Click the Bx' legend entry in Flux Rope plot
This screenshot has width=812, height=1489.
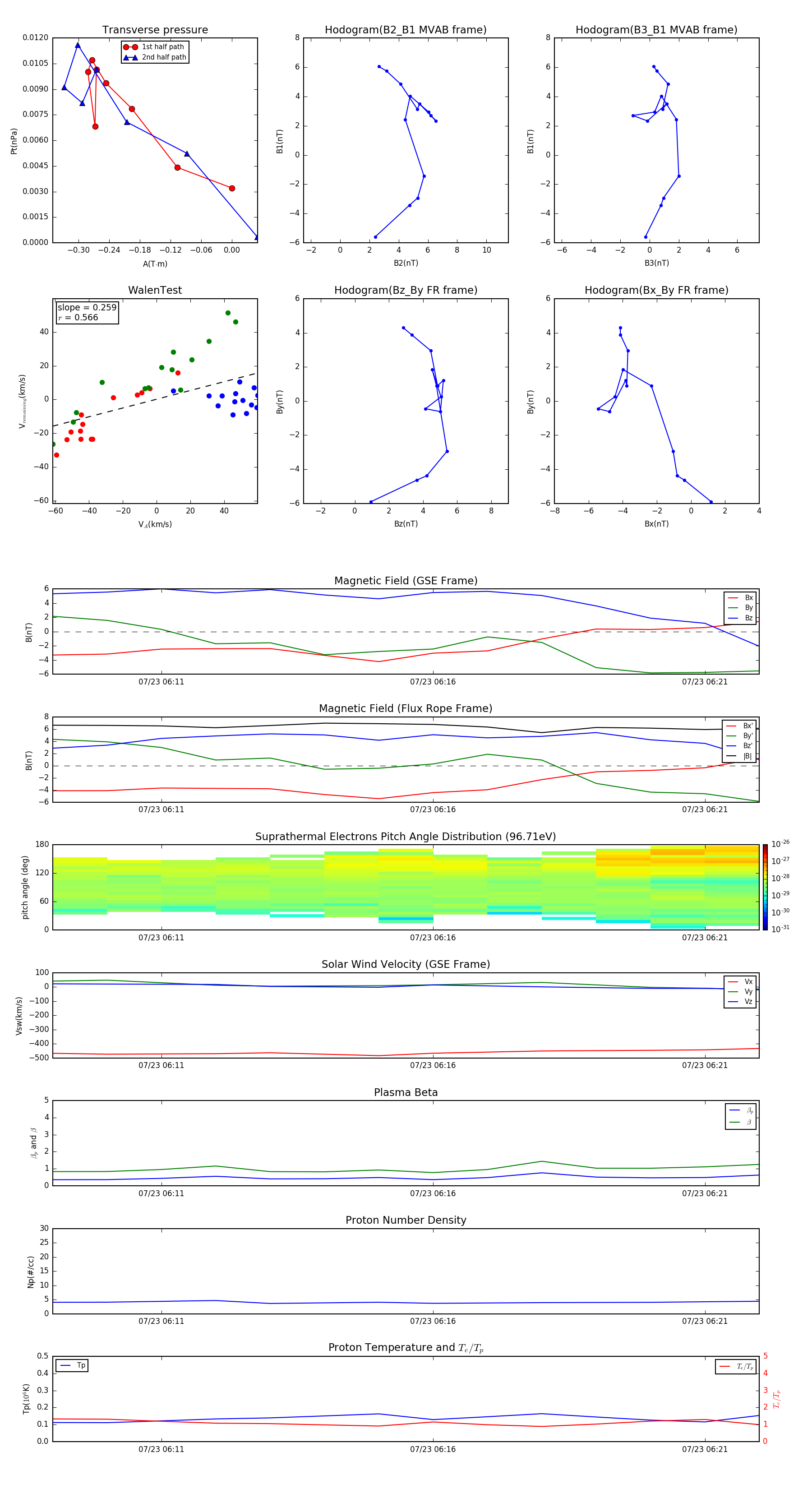tap(739, 726)
